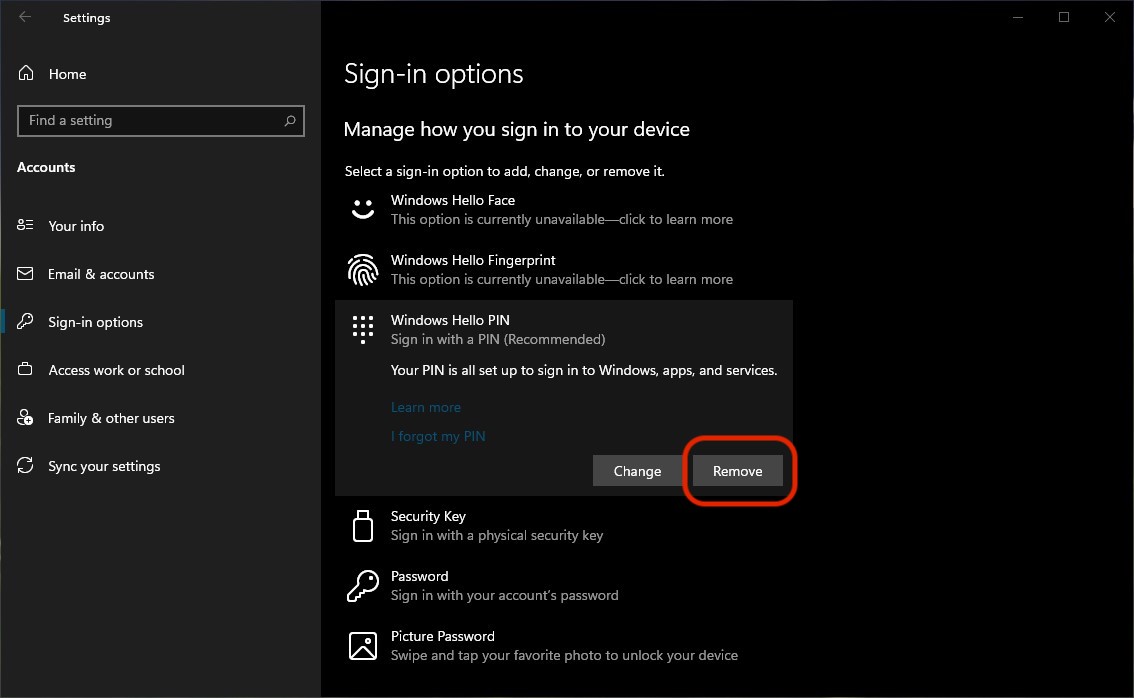Expand Windows Hello Fingerprint option
1134x698 pixels.
pos(564,270)
